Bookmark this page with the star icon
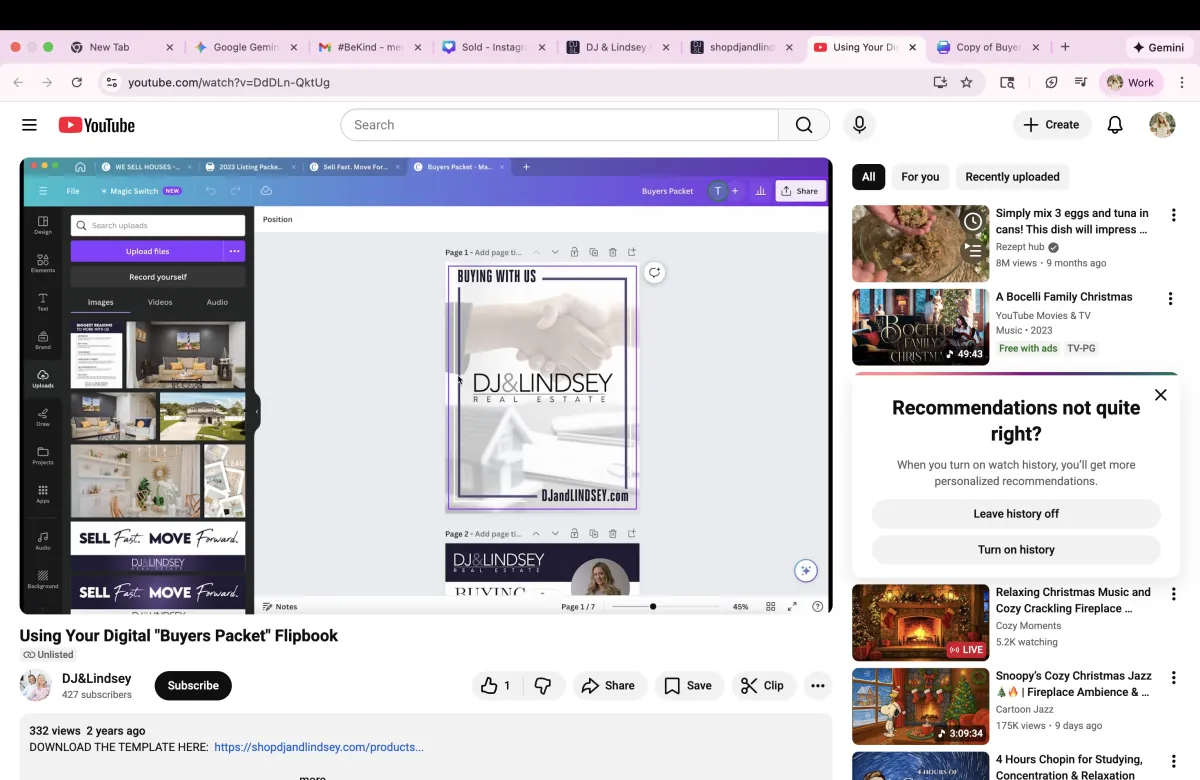Viewport: 1200px width, 780px height. click(x=966, y=82)
